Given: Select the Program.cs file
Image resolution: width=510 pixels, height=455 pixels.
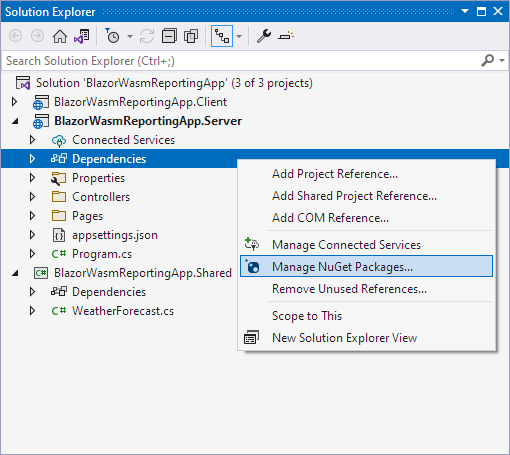Looking at the screenshot, I should pos(102,254).
